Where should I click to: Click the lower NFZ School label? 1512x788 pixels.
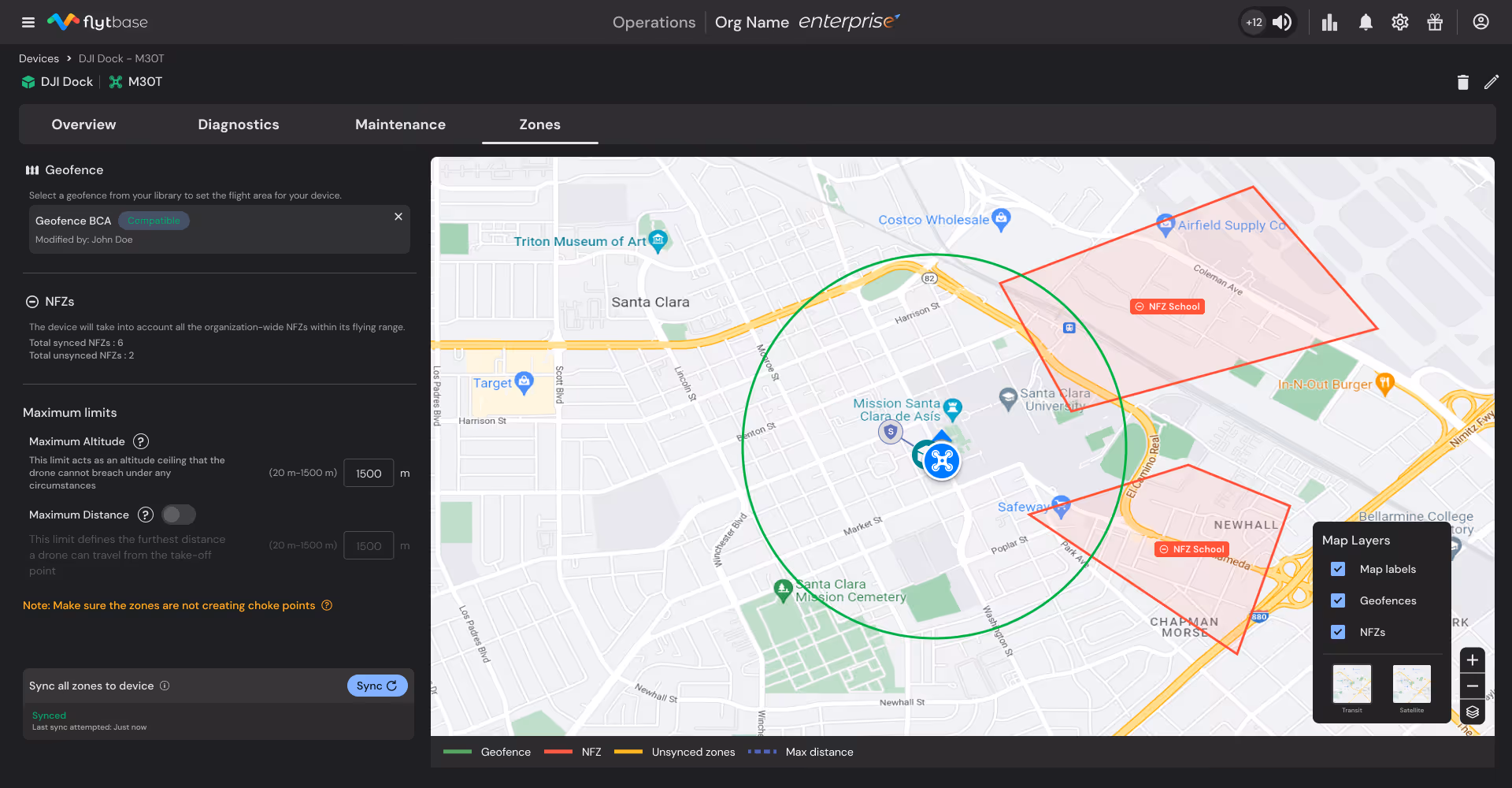click(1192, 549)
